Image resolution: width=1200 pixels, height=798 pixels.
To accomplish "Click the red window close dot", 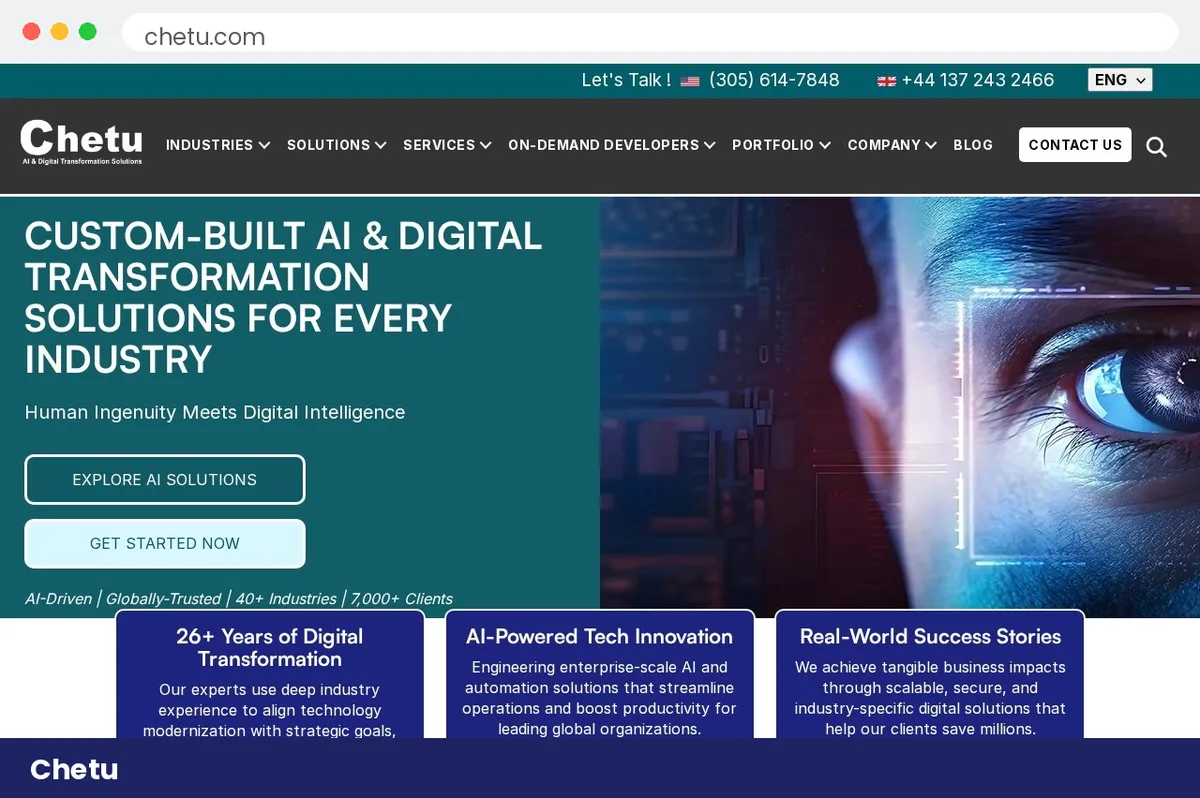I will [x=31, y=31].
